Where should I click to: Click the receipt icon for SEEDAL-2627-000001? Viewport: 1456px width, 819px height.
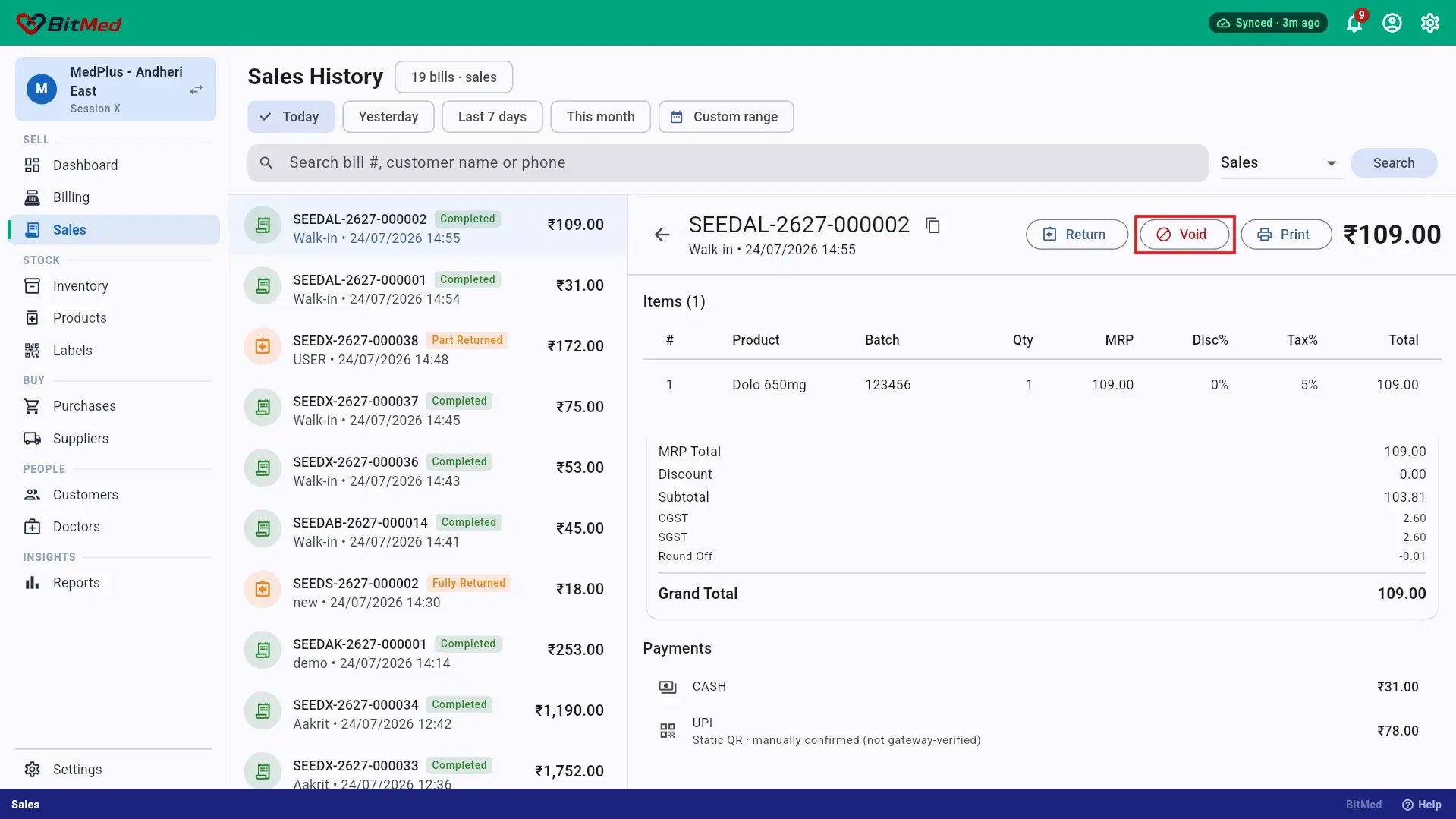coord(263,286)
